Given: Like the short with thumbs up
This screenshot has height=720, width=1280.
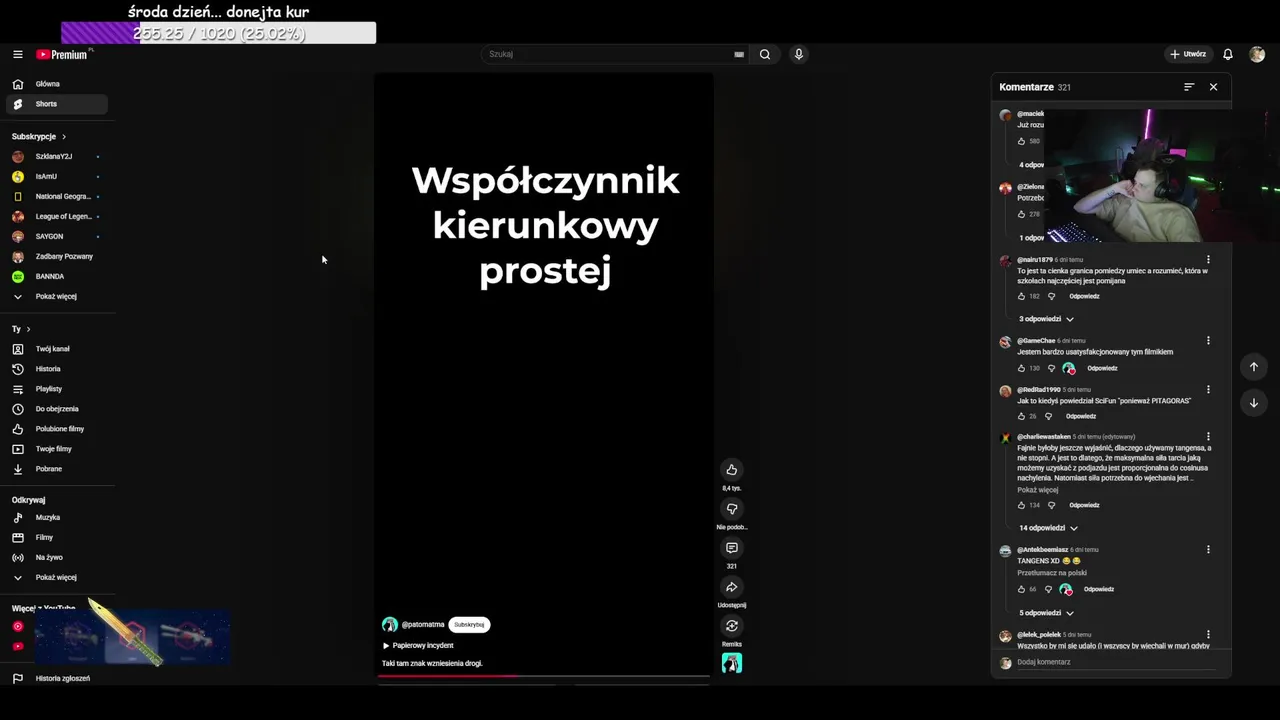Looking at the screenshot, I should [732, 470].
